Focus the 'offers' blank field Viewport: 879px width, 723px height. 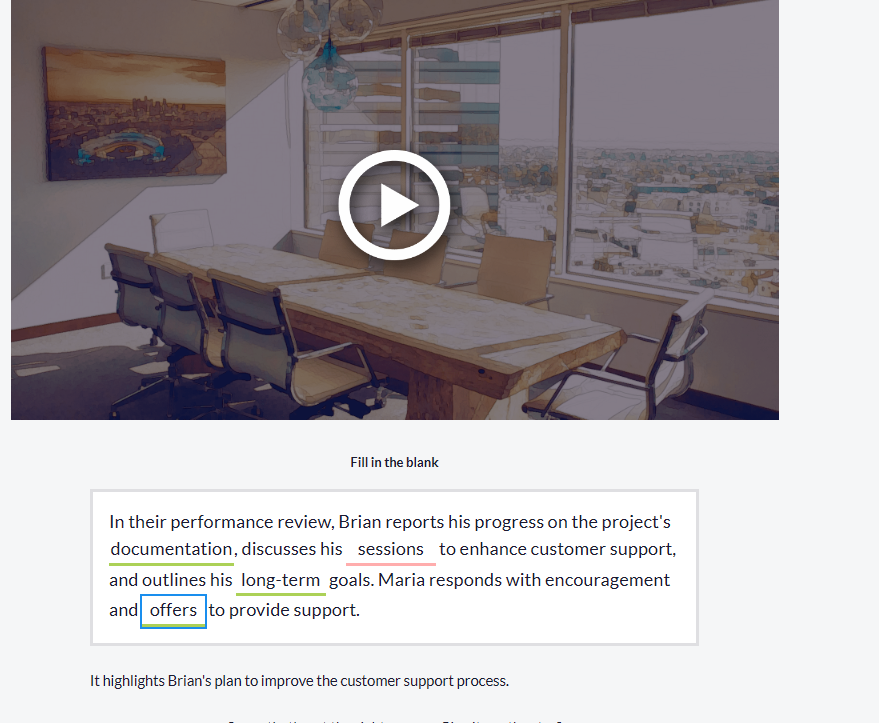[x=173, y=610]
